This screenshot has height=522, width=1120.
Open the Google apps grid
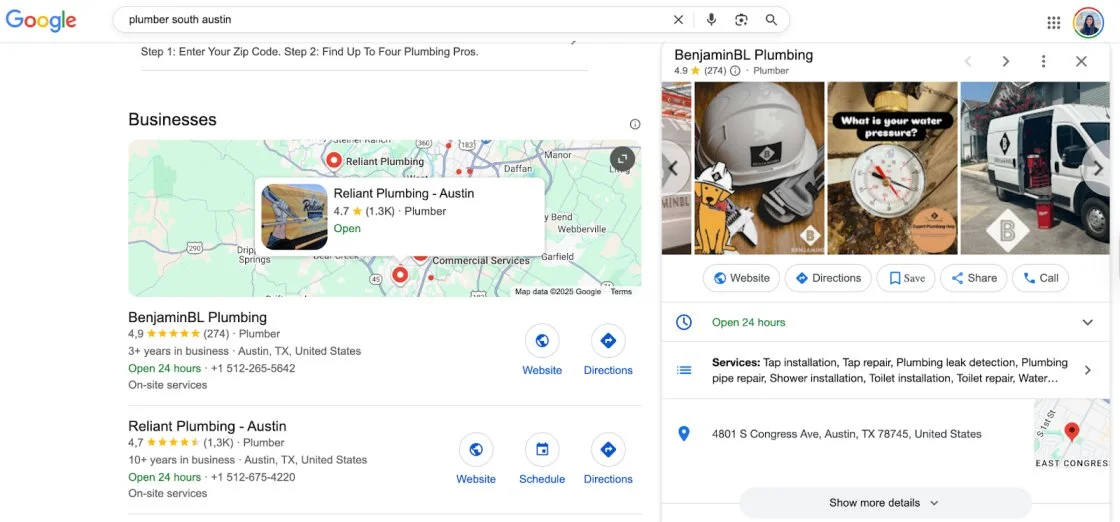tap(1054, 22)
